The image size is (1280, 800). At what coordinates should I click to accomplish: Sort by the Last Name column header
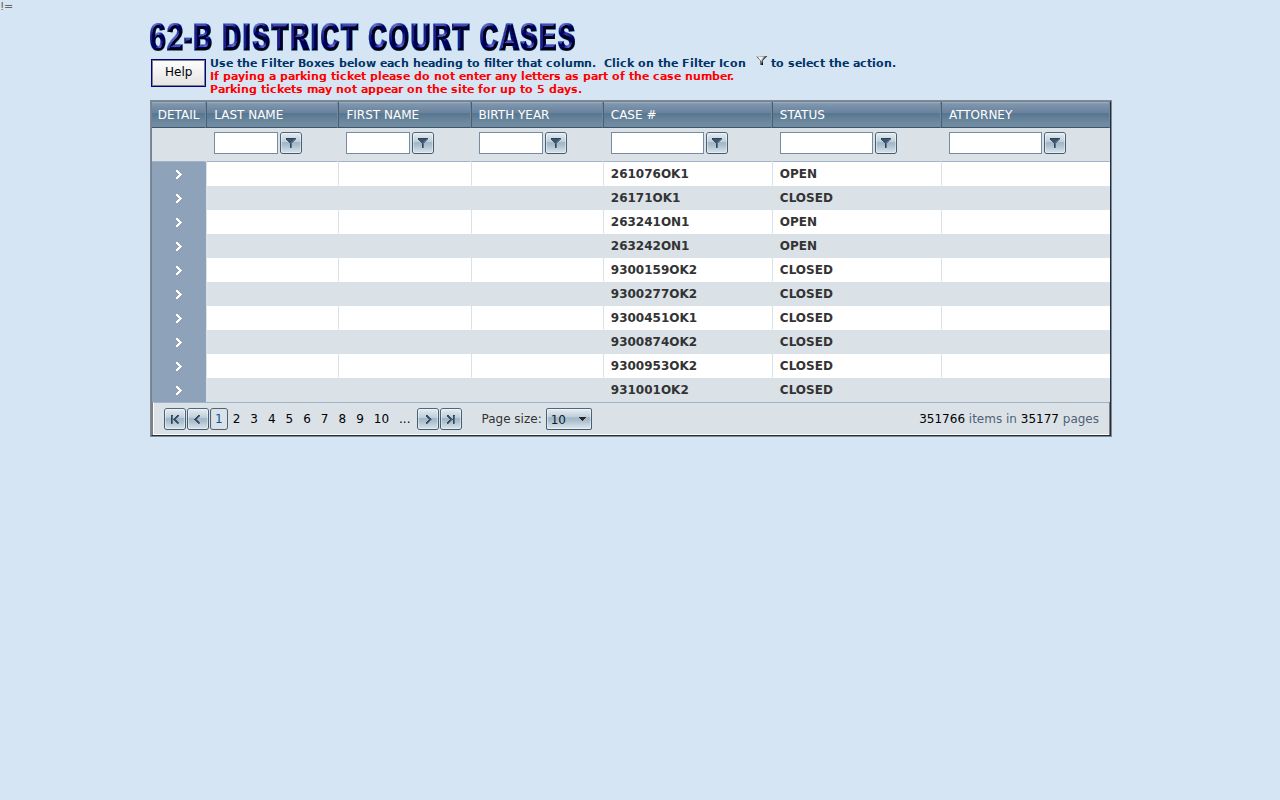249,115
